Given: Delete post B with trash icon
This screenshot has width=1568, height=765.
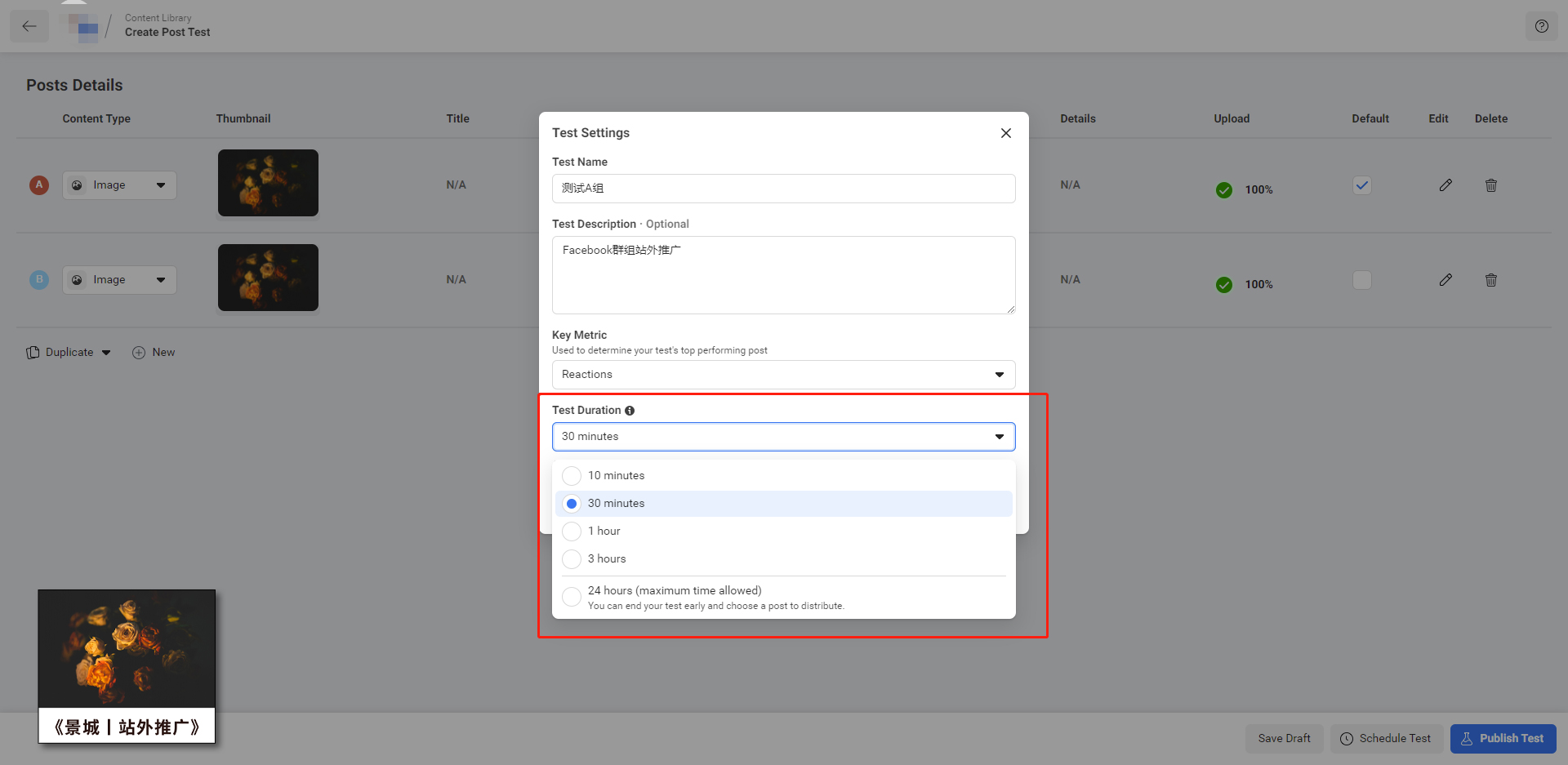Looking at the screenshot, I should 1490,280.
